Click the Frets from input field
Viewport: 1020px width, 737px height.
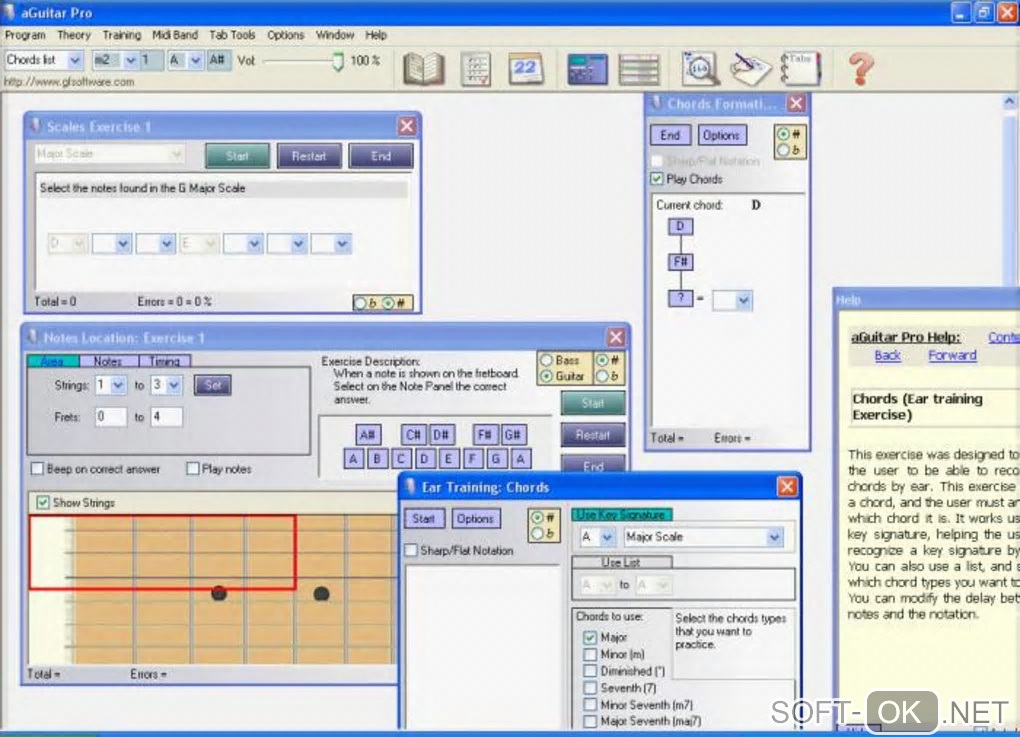[x=110, y=417]
